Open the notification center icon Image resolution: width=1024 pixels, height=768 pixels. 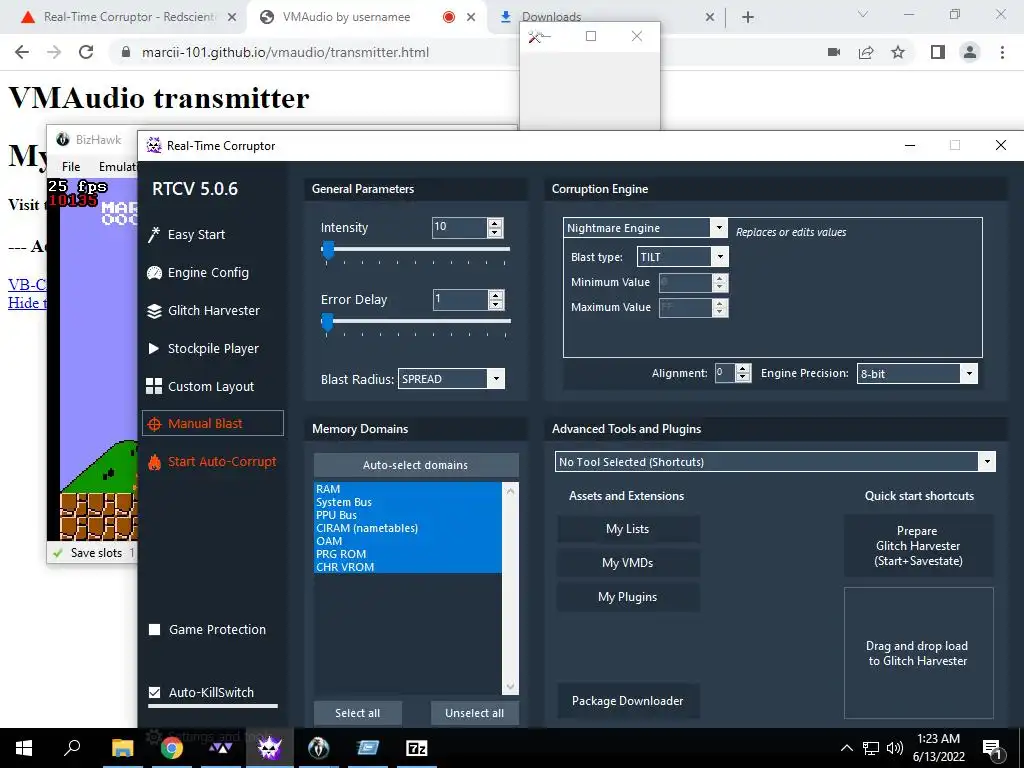tap(993, 749)
